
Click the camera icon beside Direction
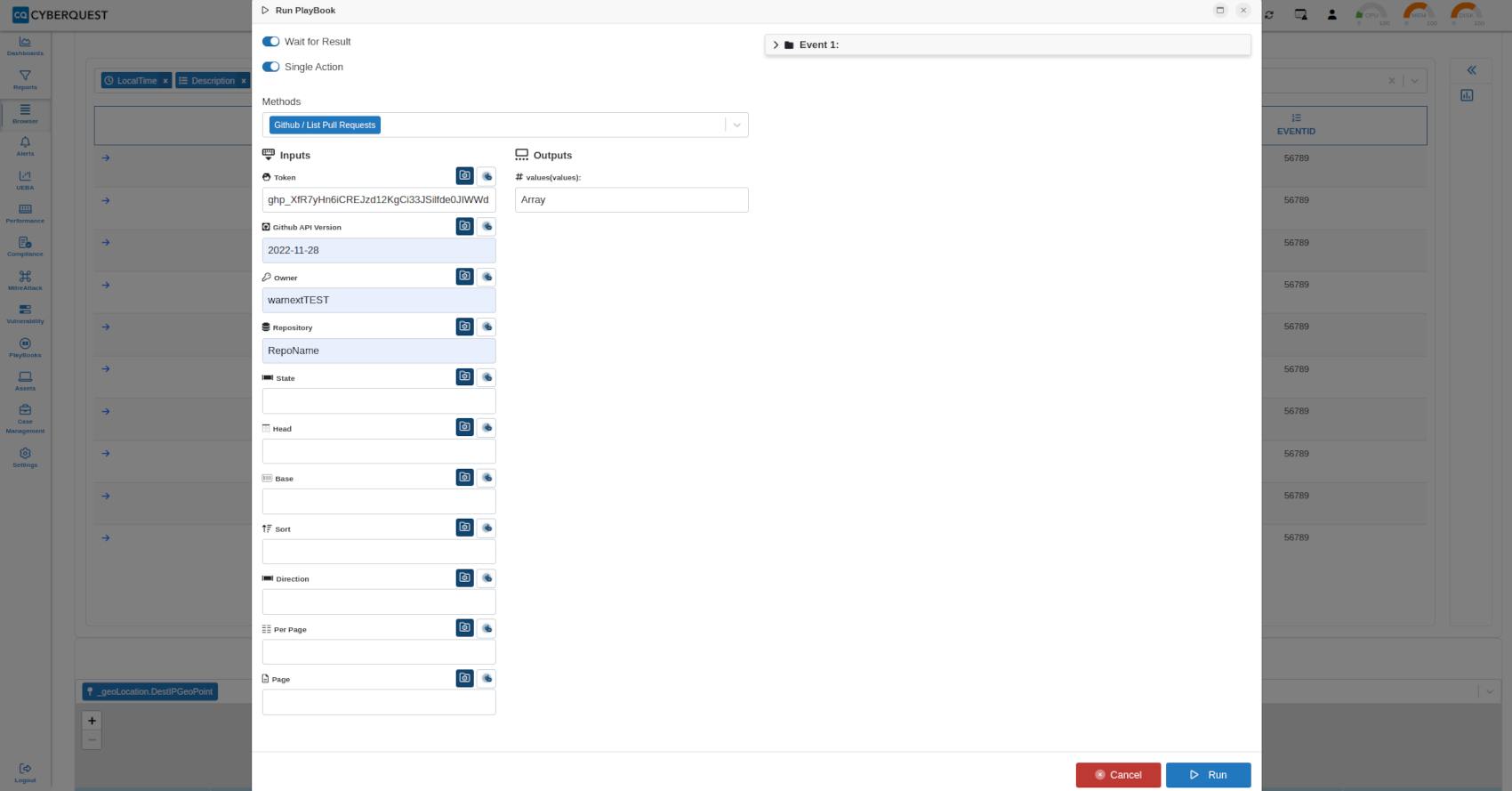[x=464, y=578]
